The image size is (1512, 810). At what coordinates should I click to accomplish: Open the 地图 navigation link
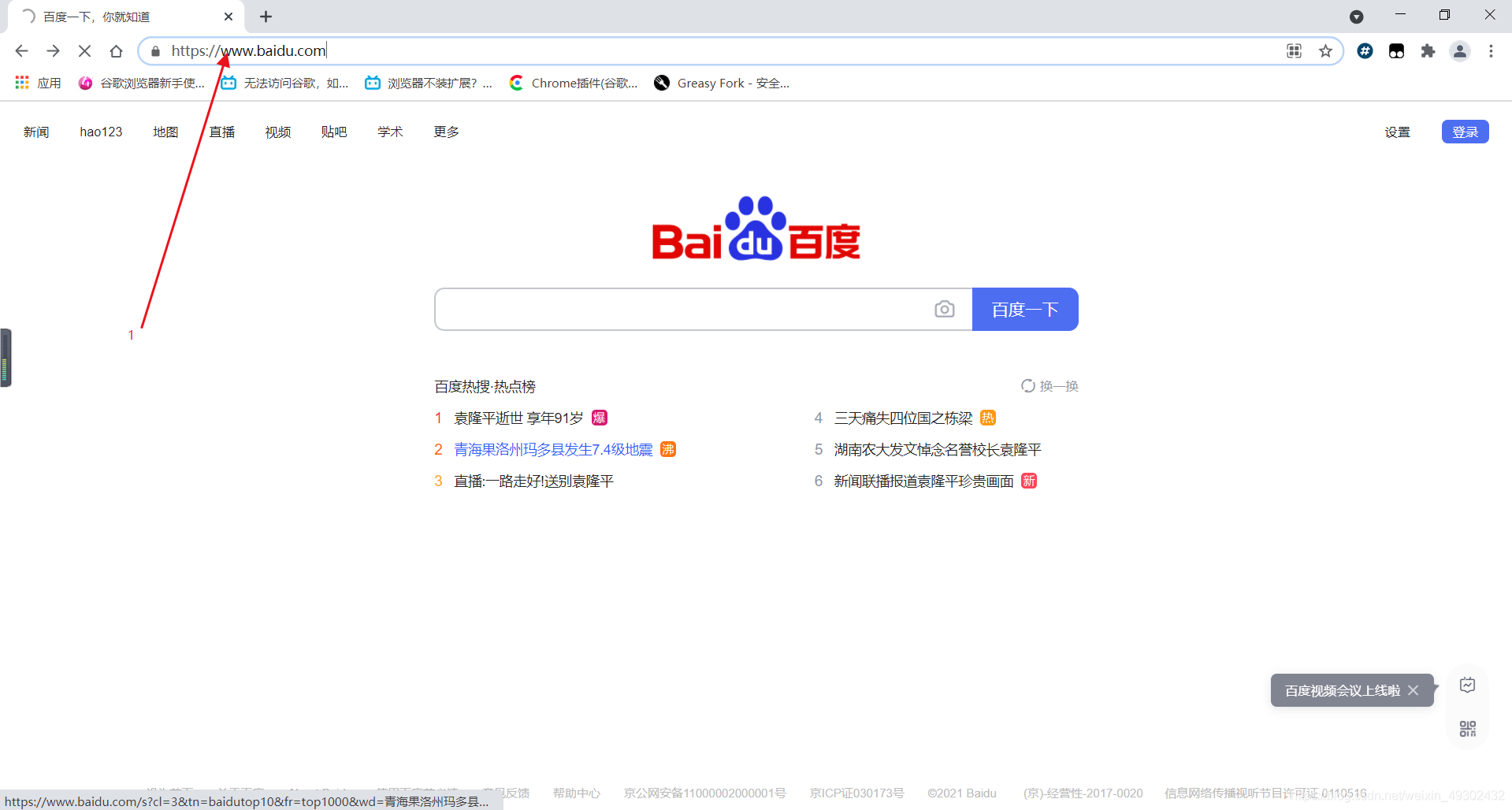pos(165,132)
